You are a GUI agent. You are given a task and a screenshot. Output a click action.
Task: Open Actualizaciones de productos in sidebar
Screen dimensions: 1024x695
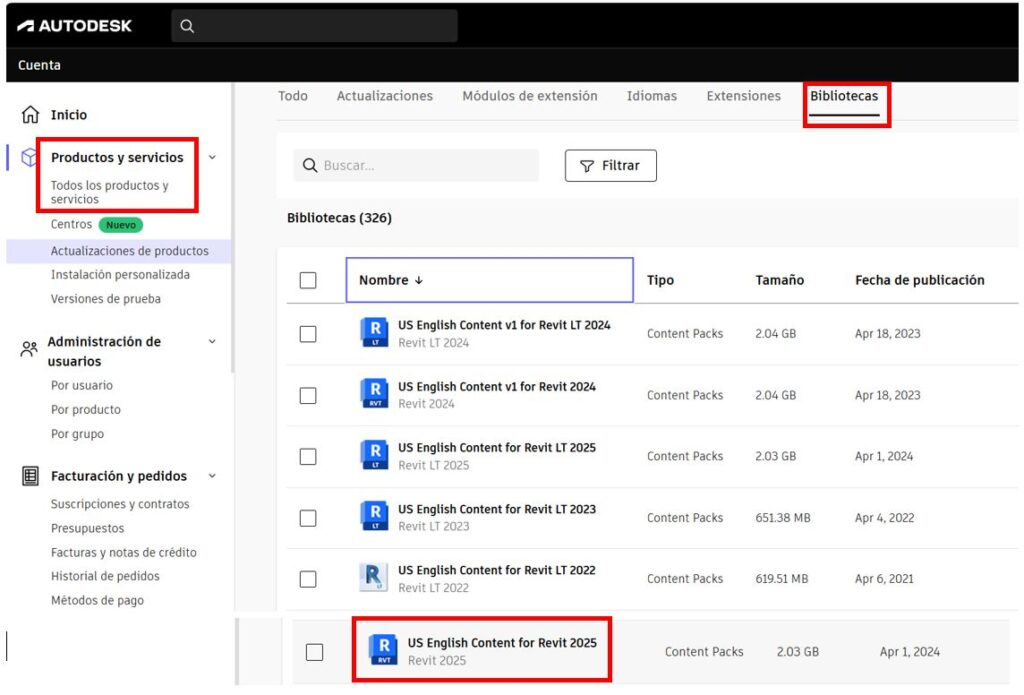pos(129,251)
